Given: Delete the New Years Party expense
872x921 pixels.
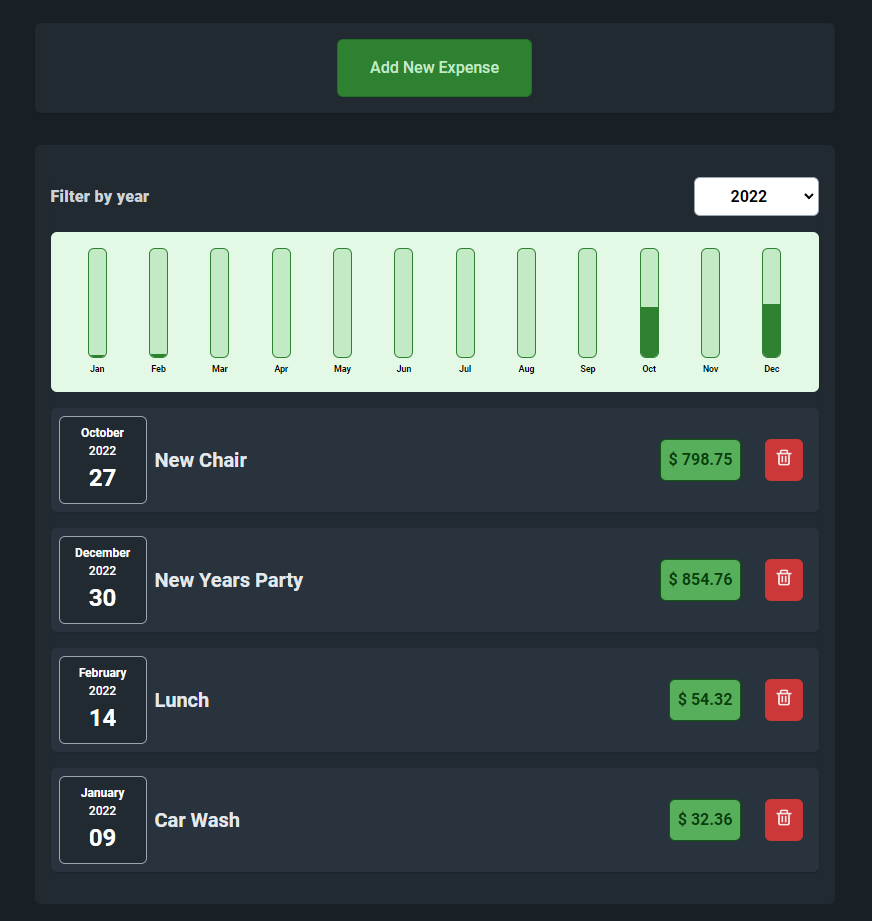Looking at the screenshot, I should coord(783,580).
